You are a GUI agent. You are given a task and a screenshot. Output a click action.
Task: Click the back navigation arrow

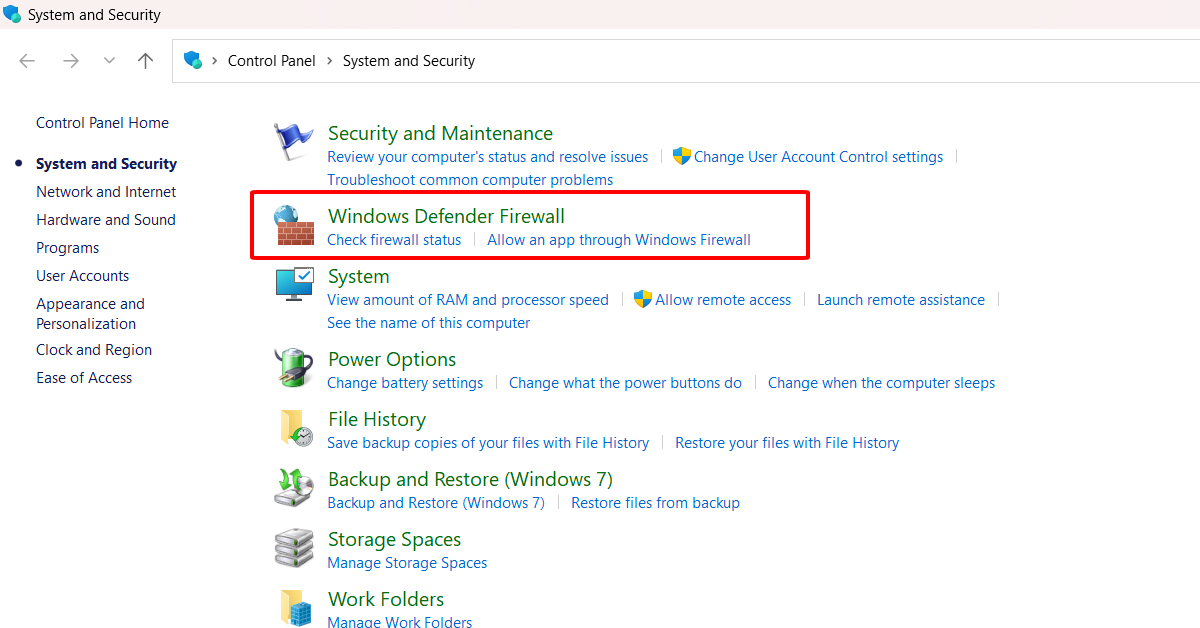point(27,60)
